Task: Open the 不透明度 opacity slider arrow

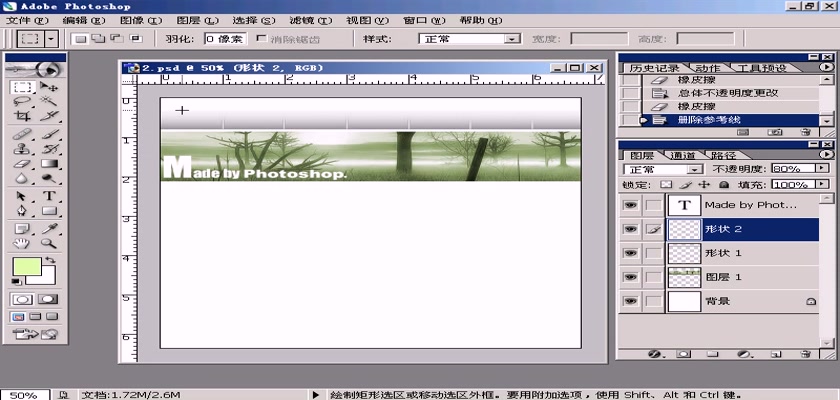Action: [x=822, y=168]
